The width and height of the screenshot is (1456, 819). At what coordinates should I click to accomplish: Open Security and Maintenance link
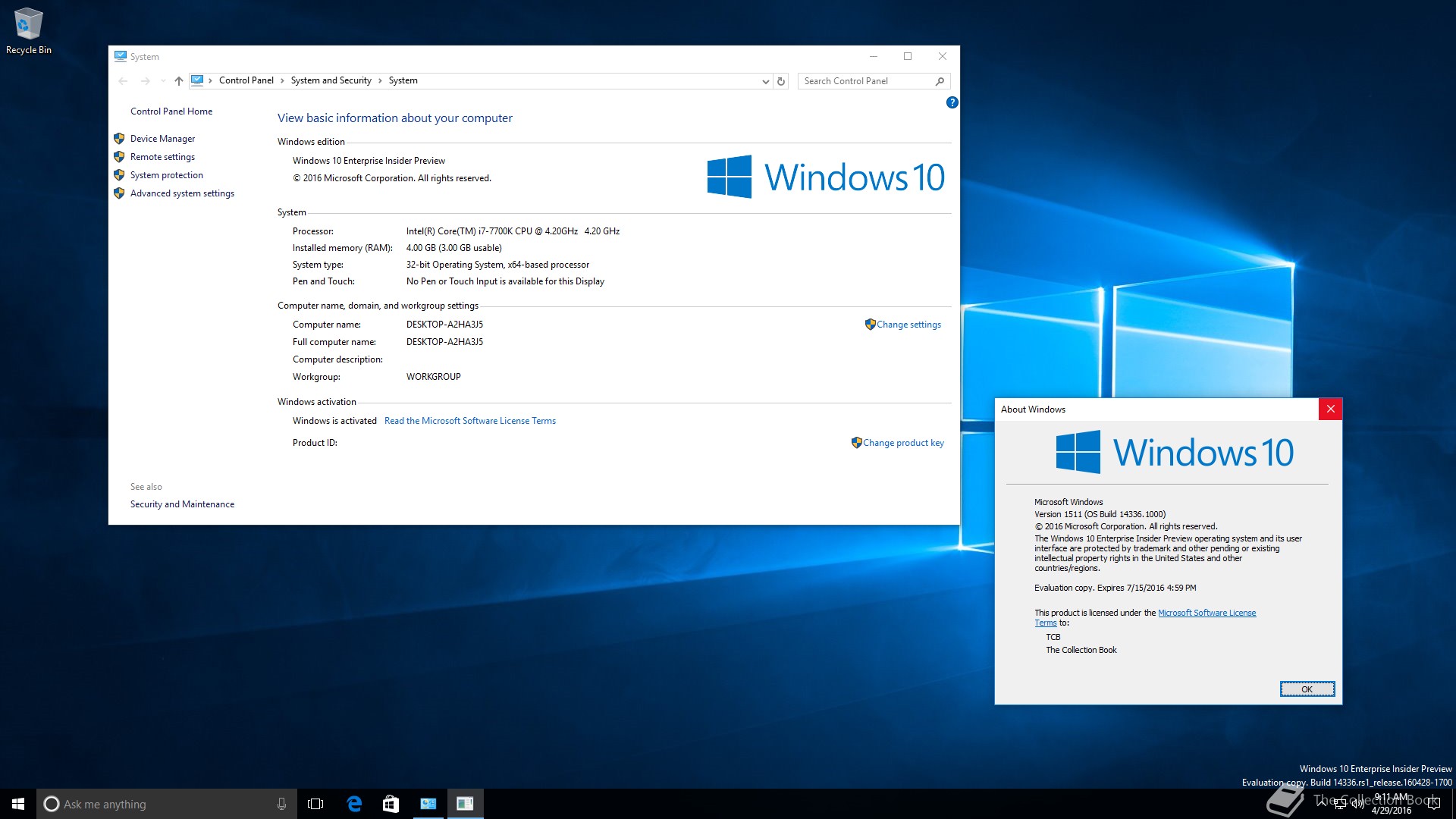pos(182,504)
